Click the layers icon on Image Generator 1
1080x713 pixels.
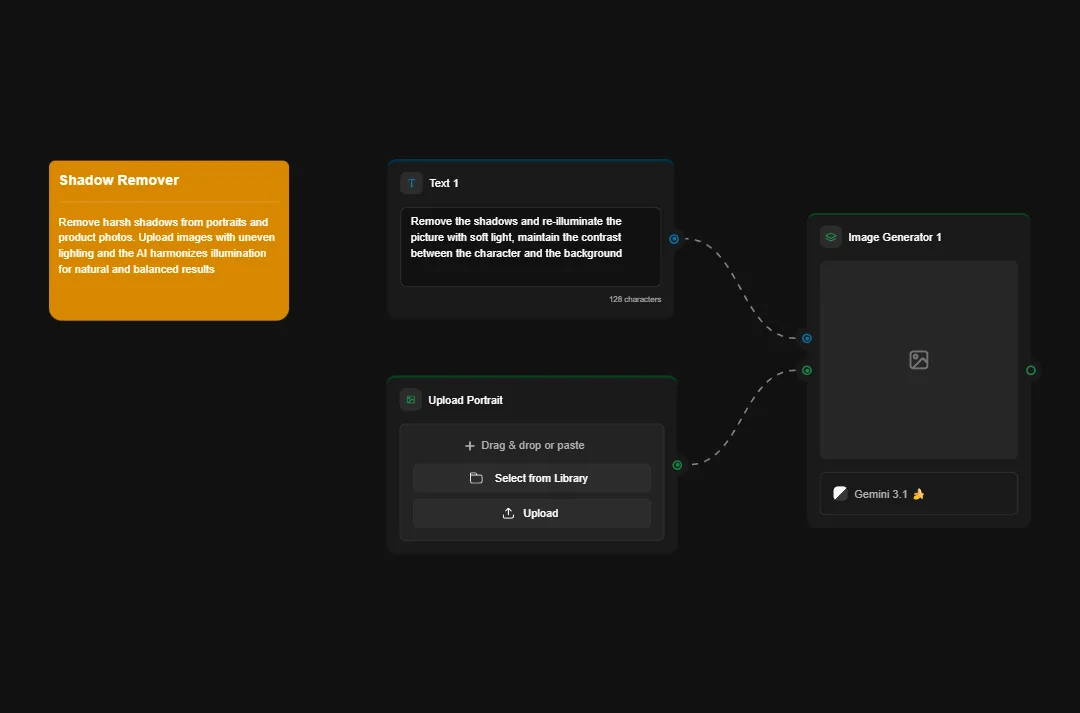point(830,237)
